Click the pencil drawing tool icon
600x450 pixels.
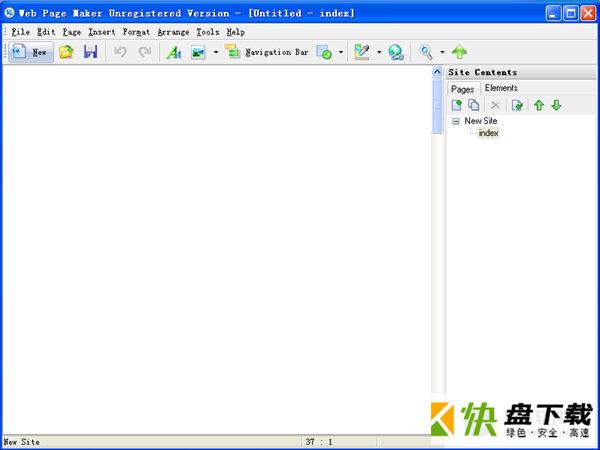(x=362, y=52)
